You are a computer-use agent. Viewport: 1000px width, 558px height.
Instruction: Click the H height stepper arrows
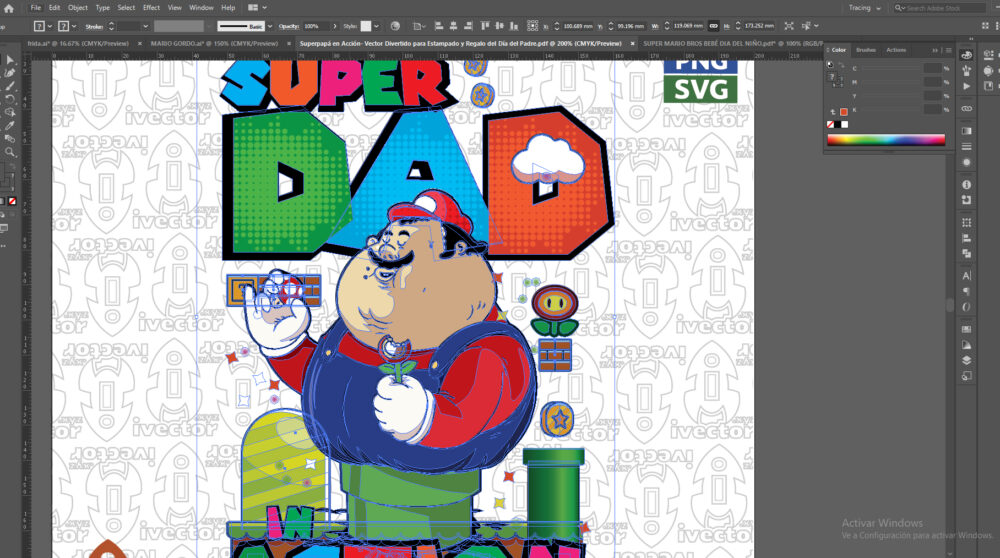(738, 26)
